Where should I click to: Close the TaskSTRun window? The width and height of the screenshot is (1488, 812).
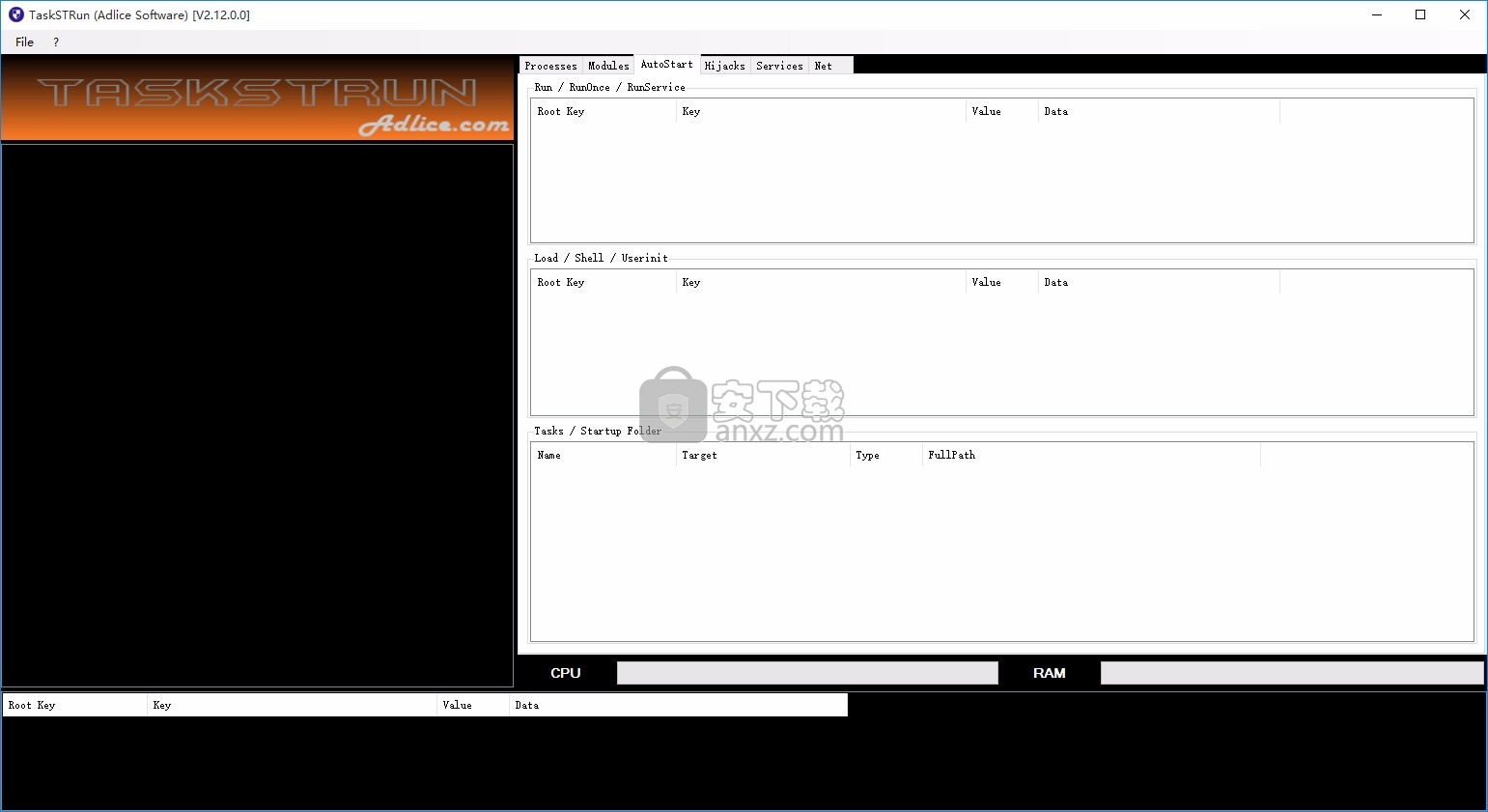(x=1465, y=14)
